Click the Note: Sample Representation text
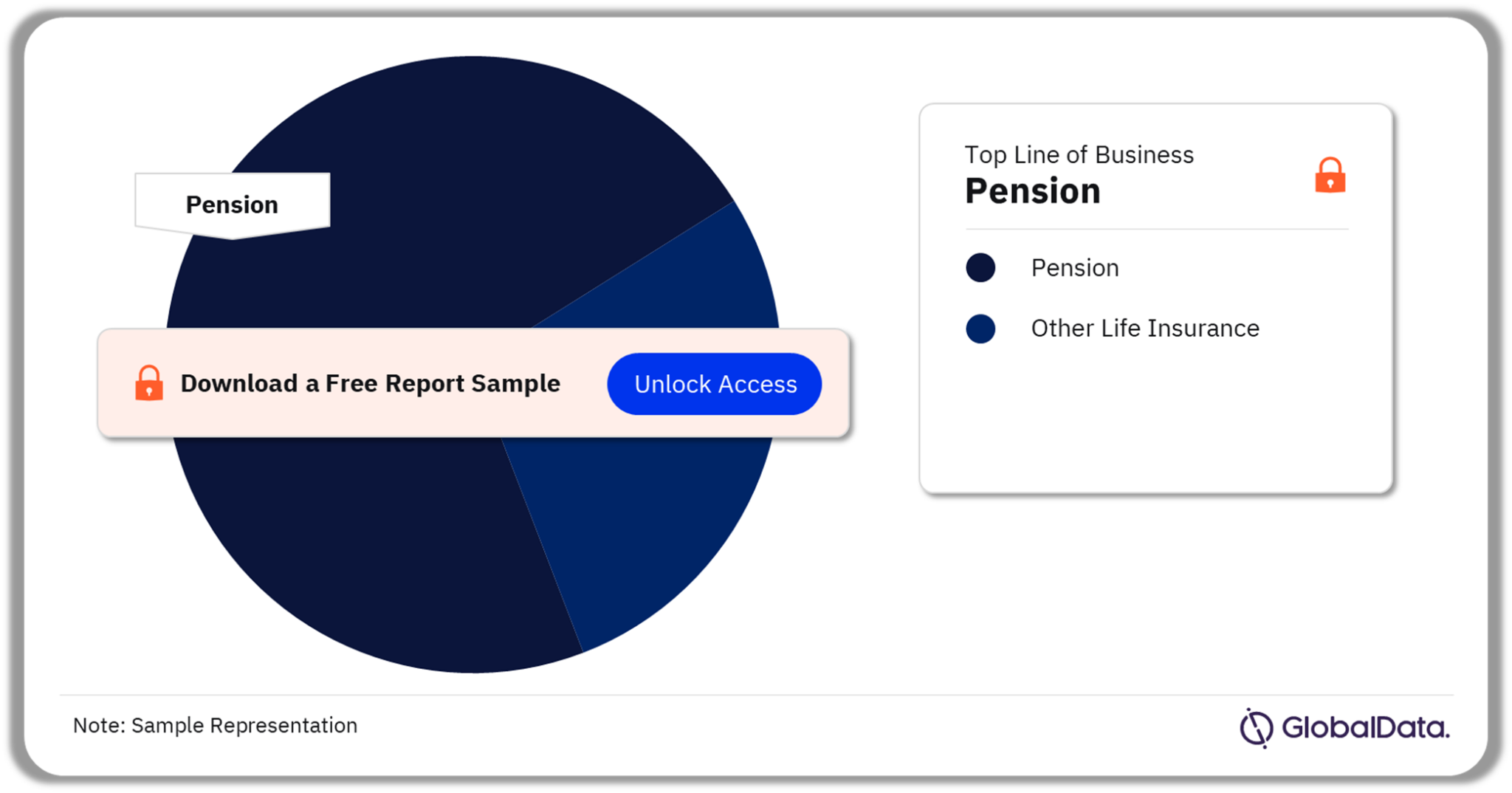 (x=215, y=726)
